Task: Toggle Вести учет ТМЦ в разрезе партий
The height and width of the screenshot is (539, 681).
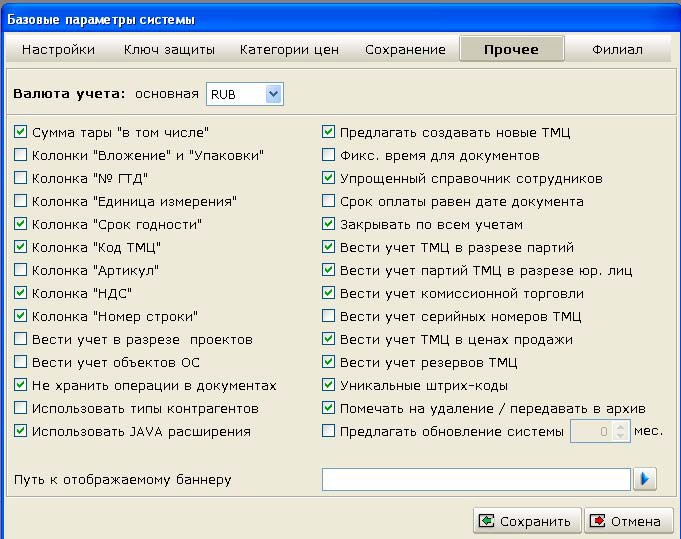Action: point(328,247)
